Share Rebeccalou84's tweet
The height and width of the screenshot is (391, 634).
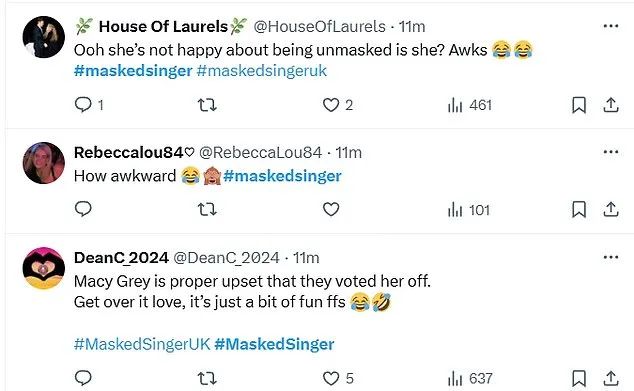(x=611, y=209)
